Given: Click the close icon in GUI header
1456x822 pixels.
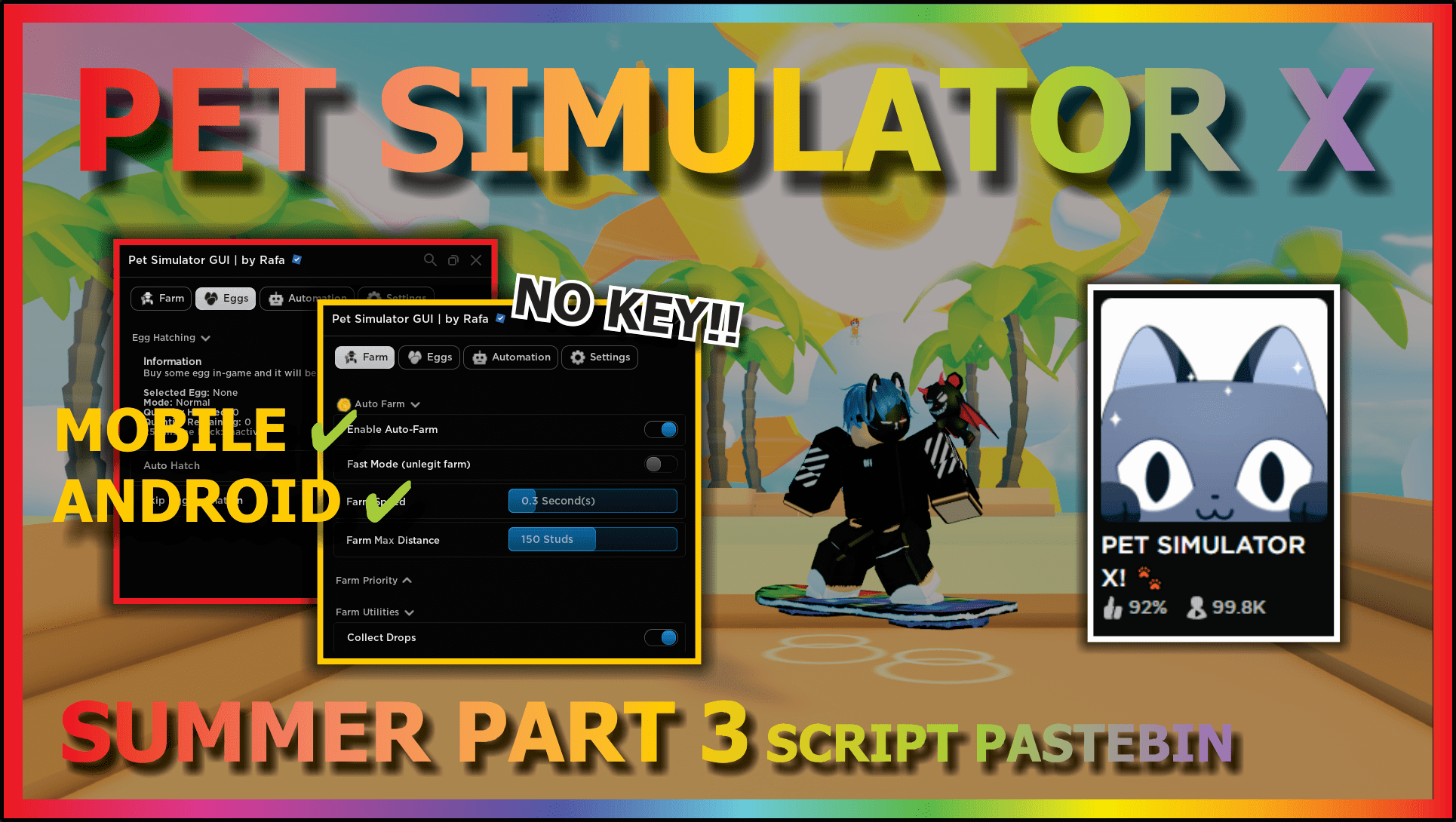Looking at the screenshot, I should [476, 260].
